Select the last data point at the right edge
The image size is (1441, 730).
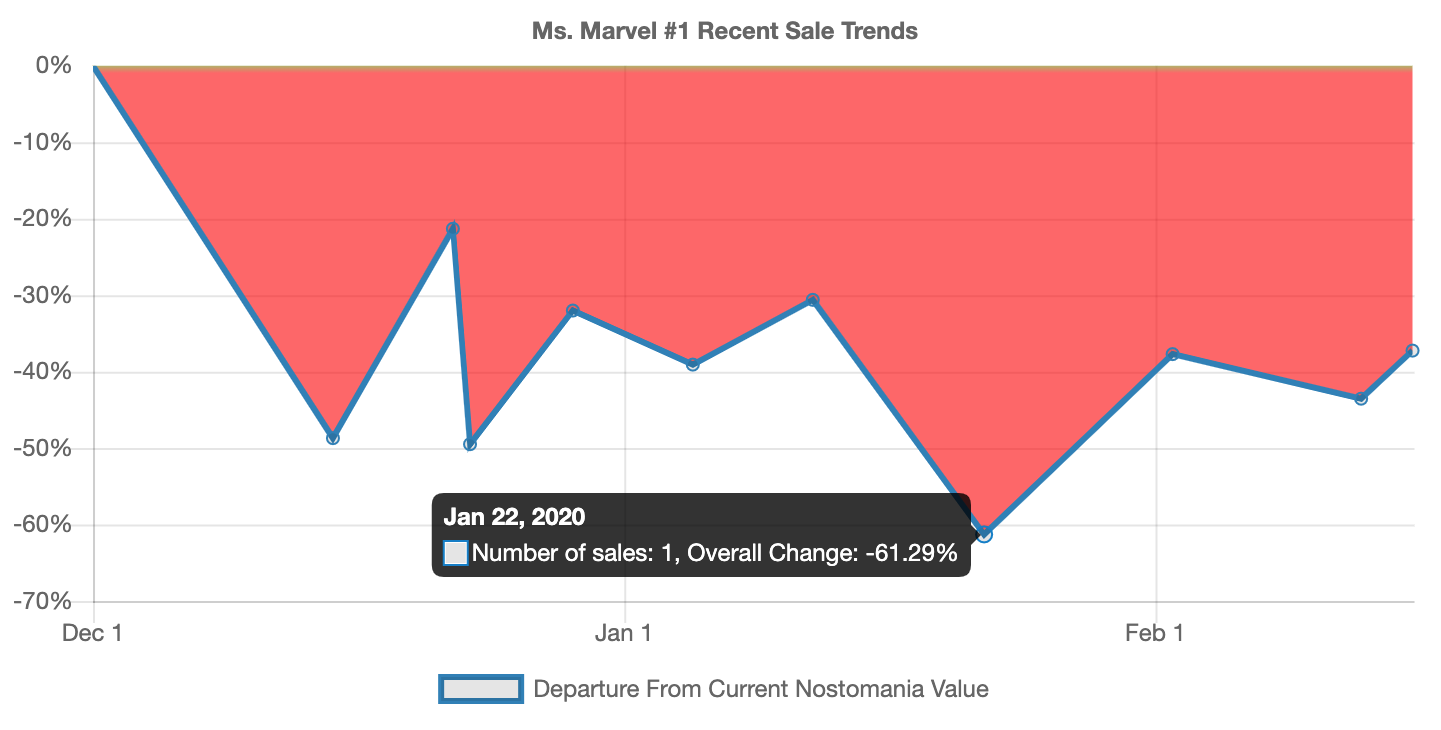pos(1412,351)
